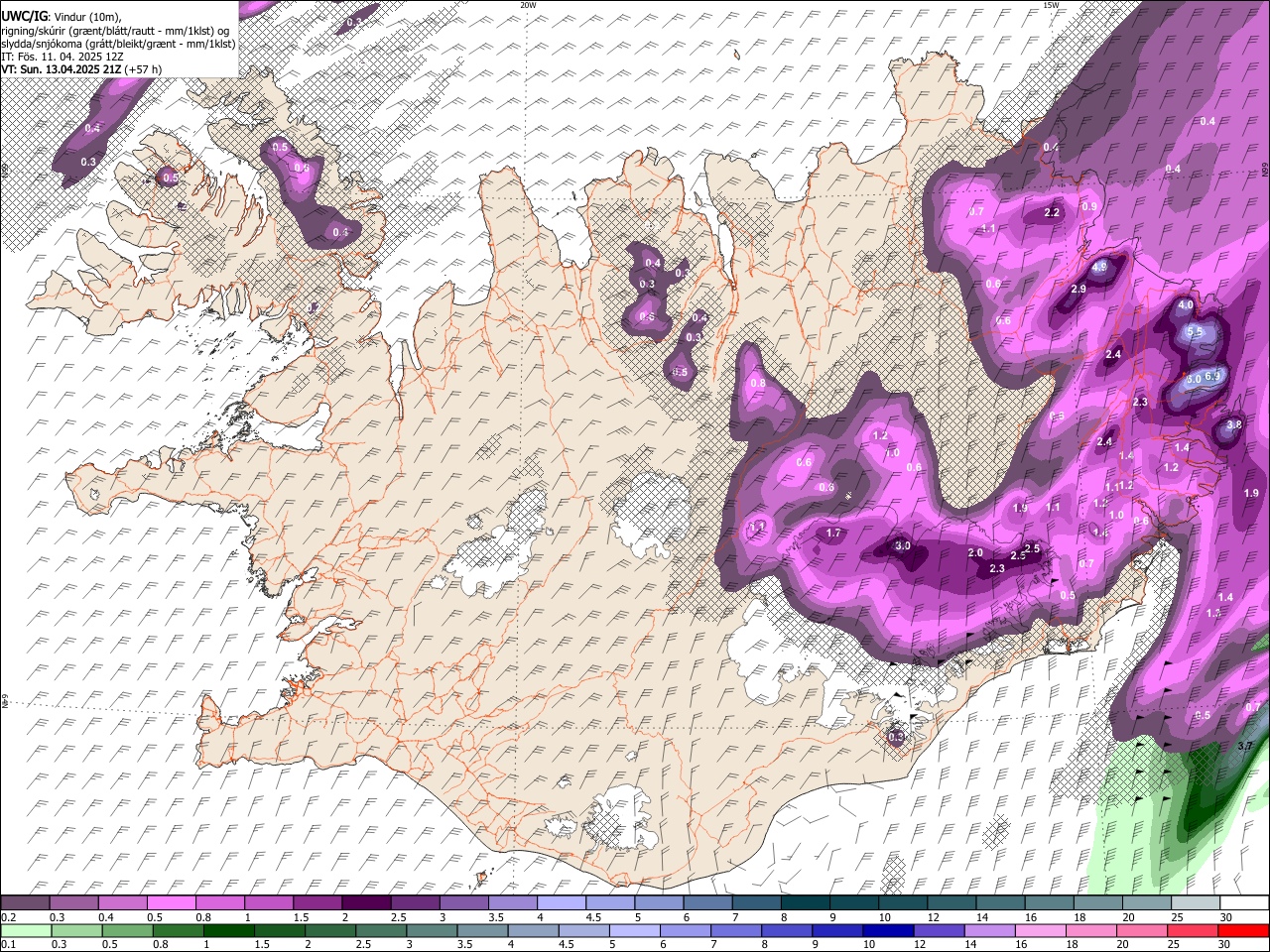This screenshot has width=1270, height=952.
Task: Click the initial time 'IT: Fös. 11. 04. 2025 12Z'
Action: pos(63,57)
